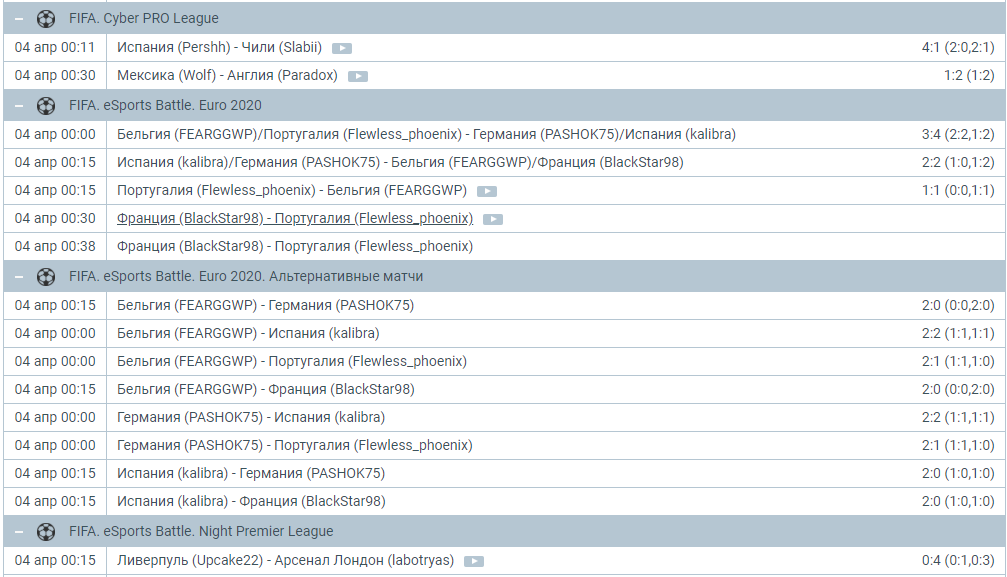Open FIFA. eSports Battle. Euro 2020. Альтернативные матчи title
Screen dimensions: 1007x577
[x=246, y=276]
